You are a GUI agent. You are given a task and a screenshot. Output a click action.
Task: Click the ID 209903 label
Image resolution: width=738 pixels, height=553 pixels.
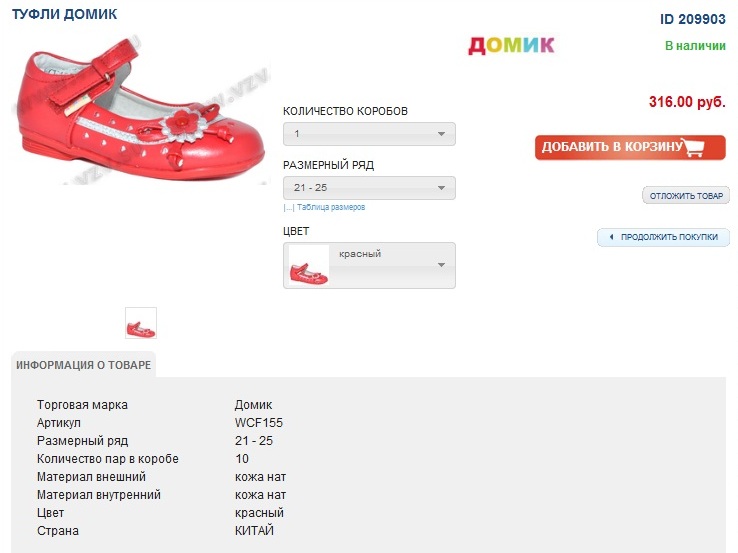click(692, 19)
